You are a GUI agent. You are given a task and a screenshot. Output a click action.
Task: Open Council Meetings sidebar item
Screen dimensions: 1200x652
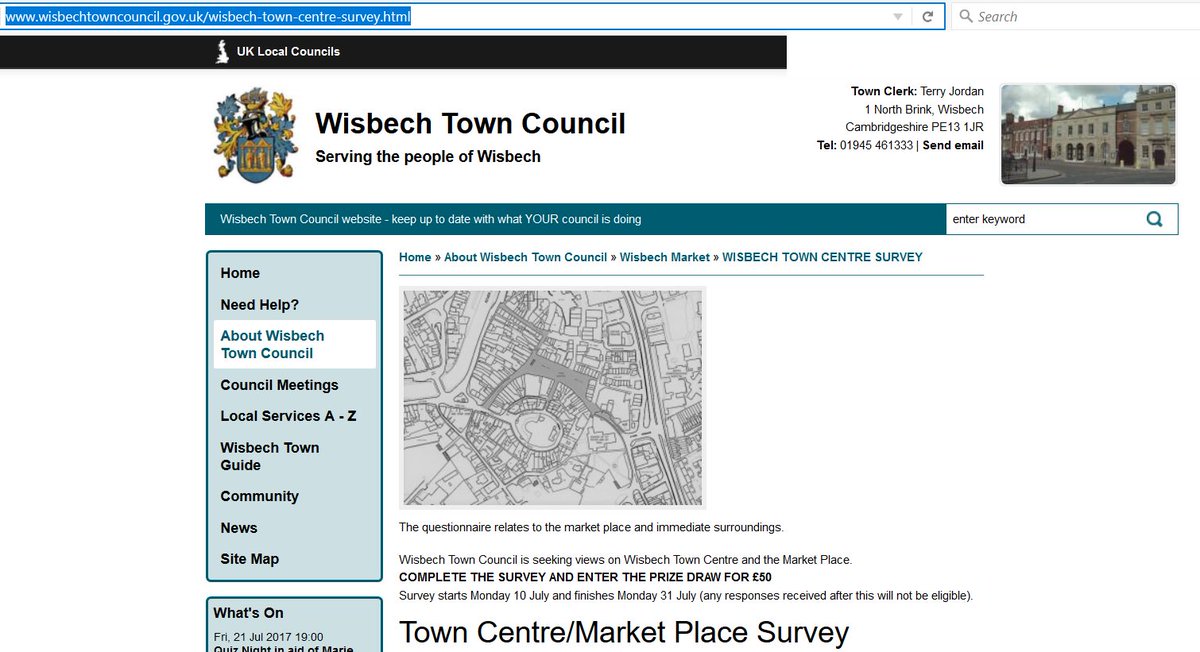(x=280, y=385)
